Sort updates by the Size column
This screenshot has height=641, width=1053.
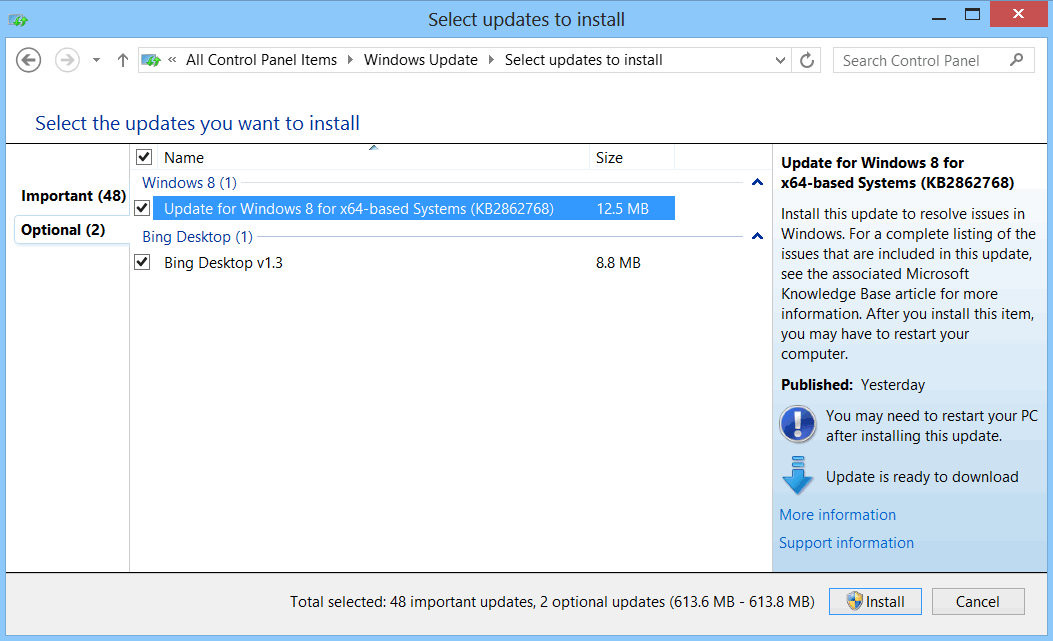point(632,157)
